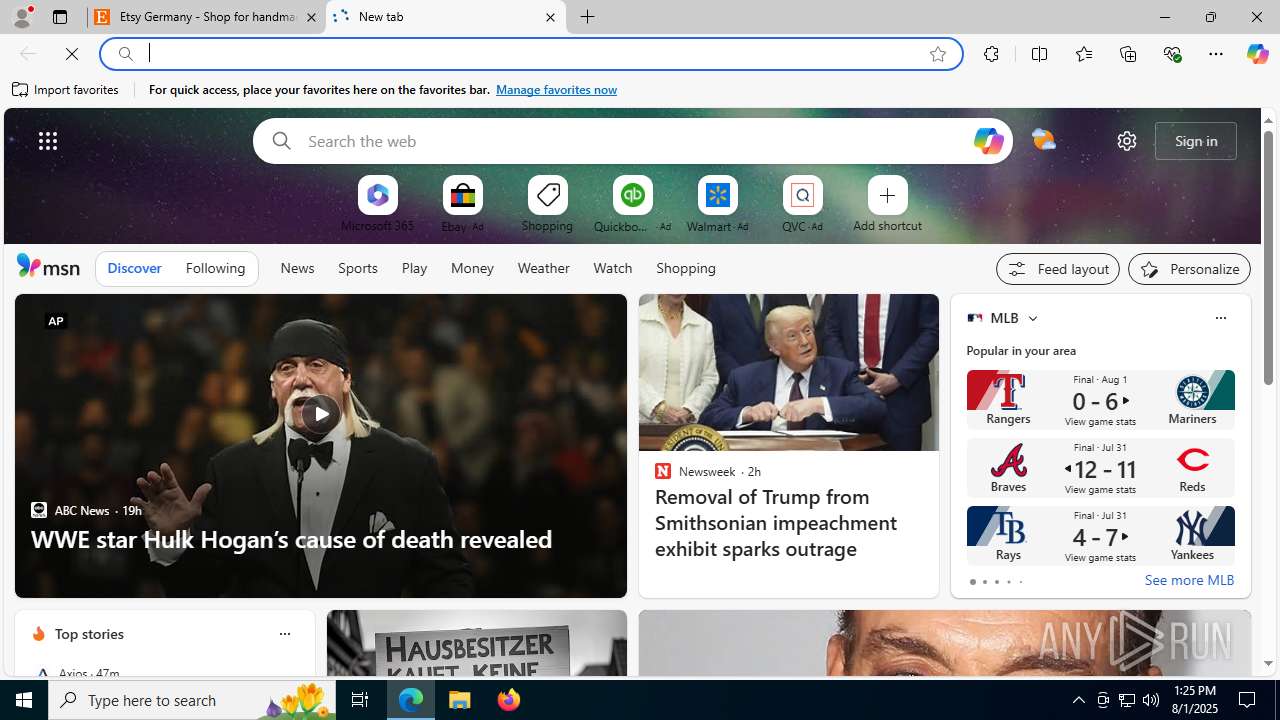Open the Play menu item
The image size is (1280, 720).
pyautogui.click(x=414, y=268)
